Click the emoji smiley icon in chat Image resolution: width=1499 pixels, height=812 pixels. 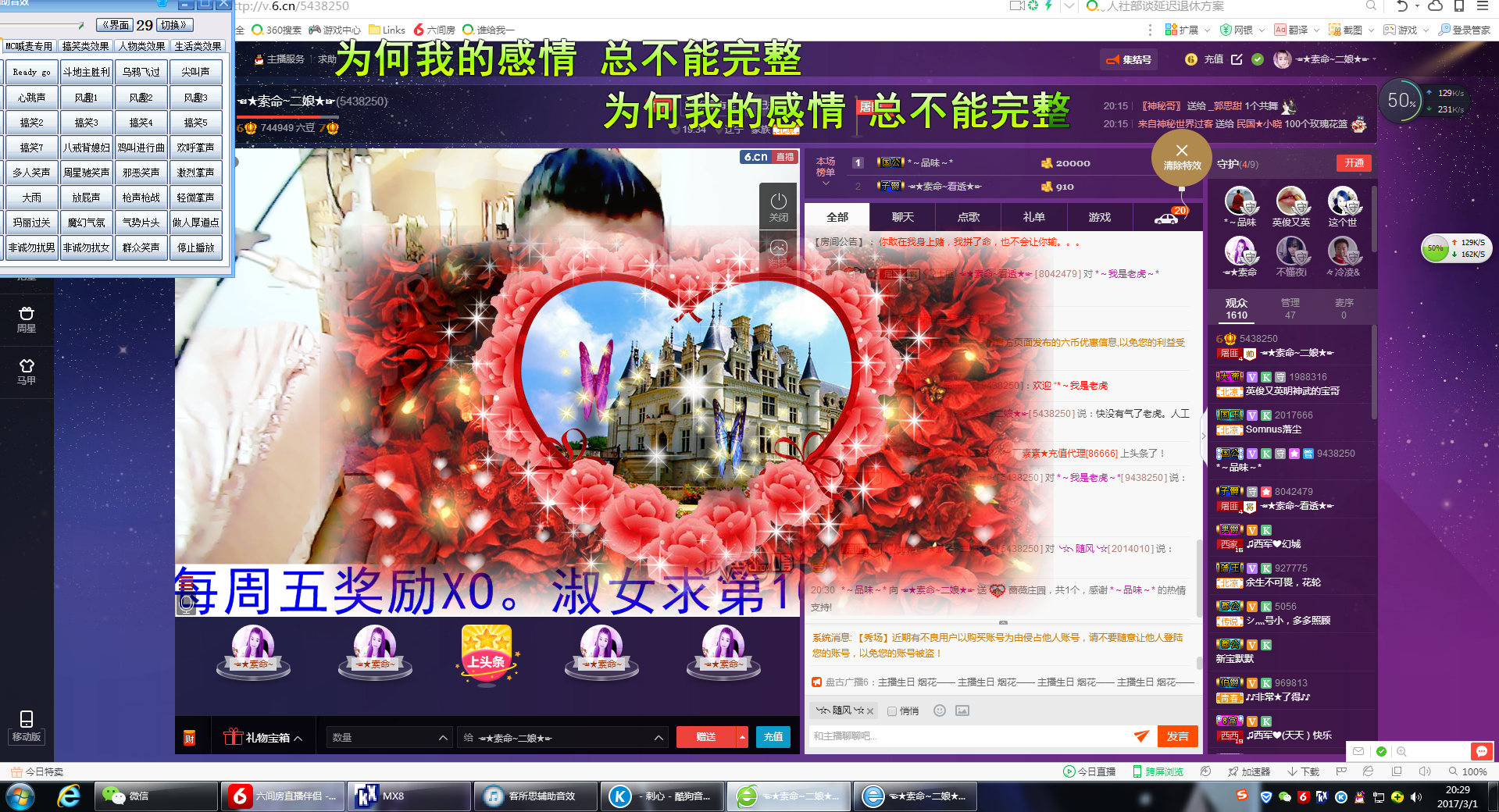pos(940,710)
